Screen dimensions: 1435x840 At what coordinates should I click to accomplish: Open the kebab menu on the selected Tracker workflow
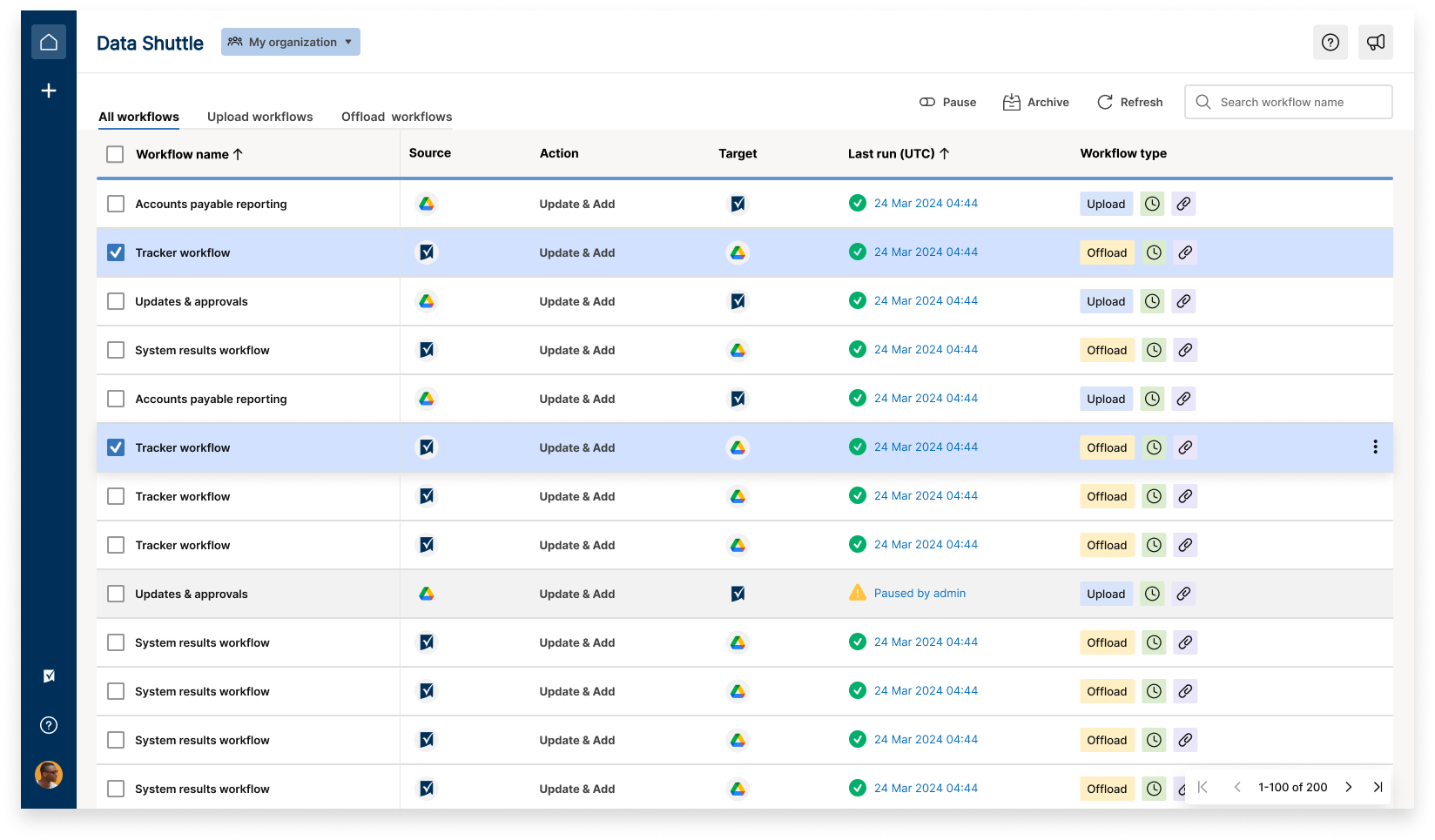coord(1375,447)
